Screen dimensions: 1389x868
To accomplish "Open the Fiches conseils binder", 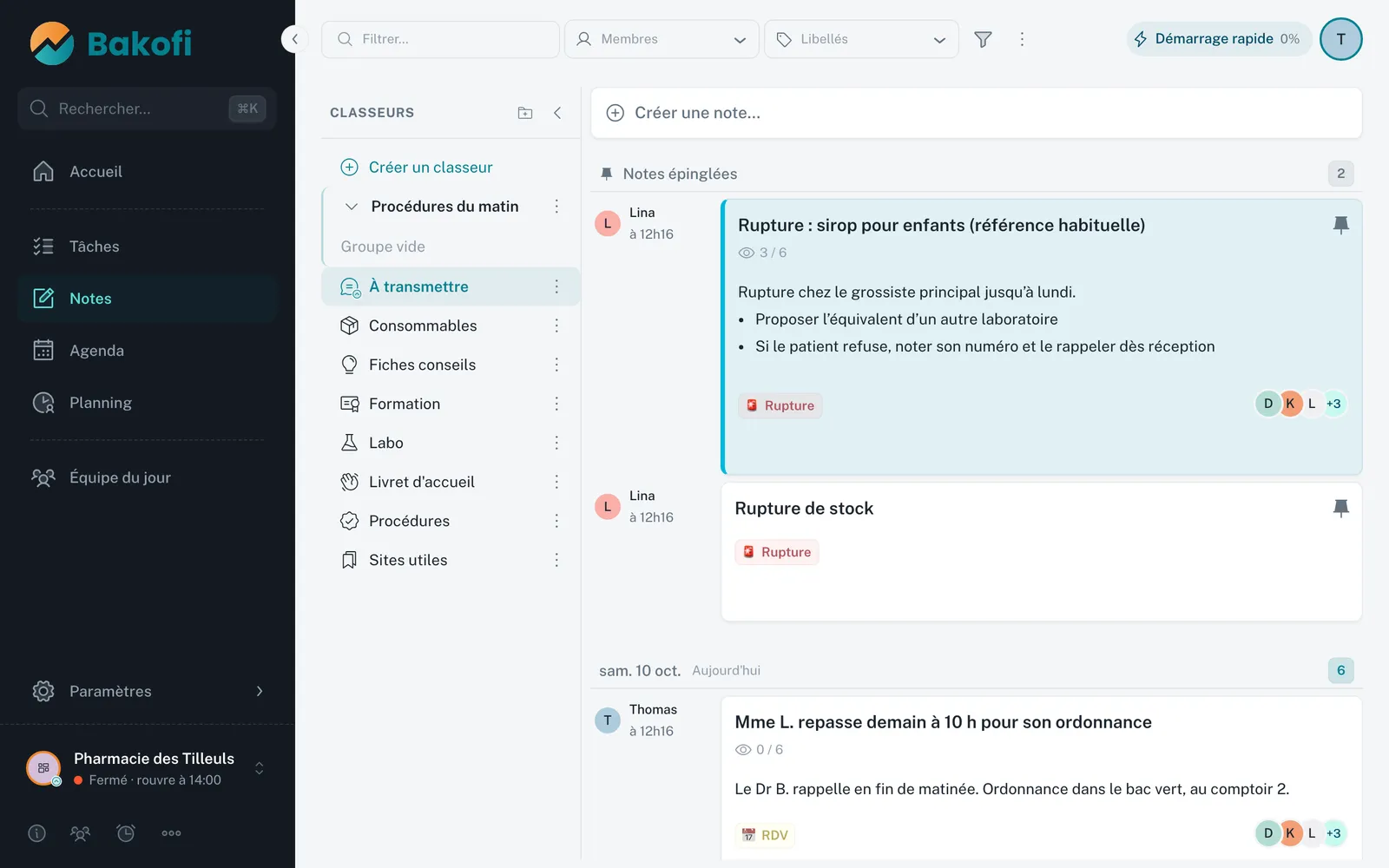I will point(451,365).
